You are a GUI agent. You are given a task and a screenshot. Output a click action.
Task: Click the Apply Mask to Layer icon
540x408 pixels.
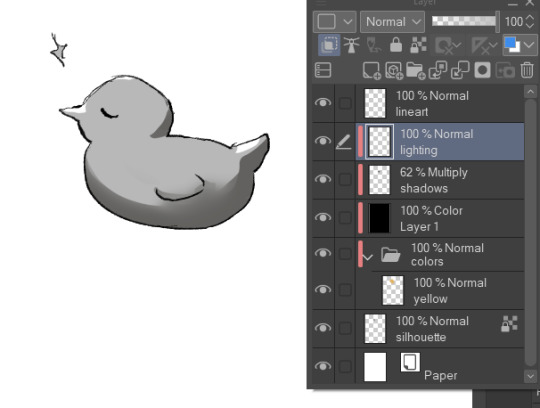tap(505, 71)
